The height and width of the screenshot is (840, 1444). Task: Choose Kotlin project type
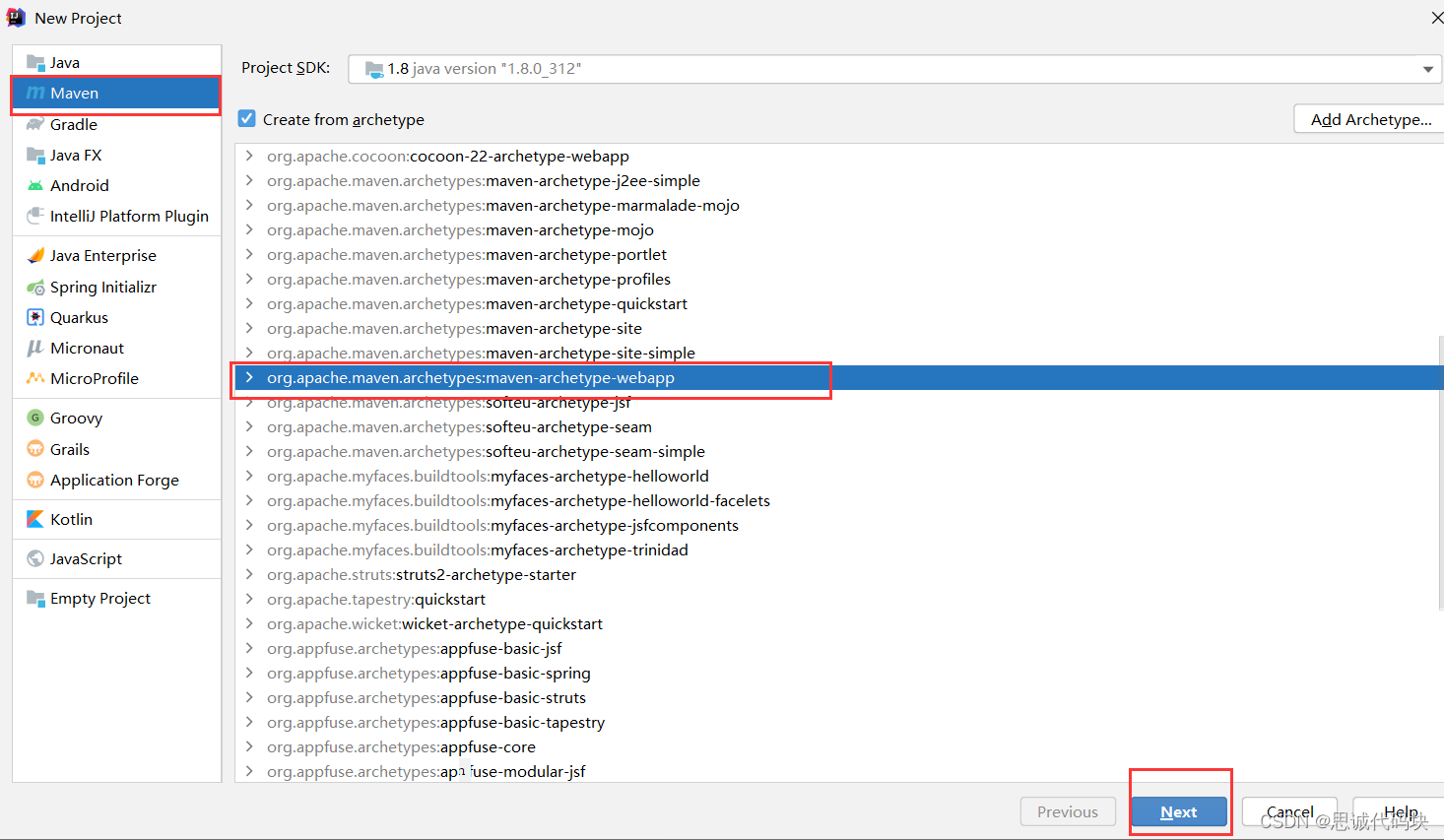116,519
